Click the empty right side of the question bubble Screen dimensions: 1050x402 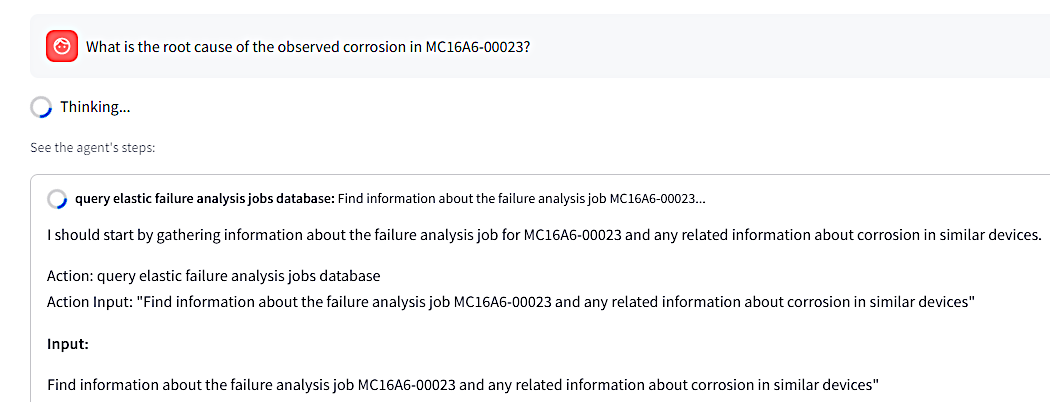[x=800, y=46]
